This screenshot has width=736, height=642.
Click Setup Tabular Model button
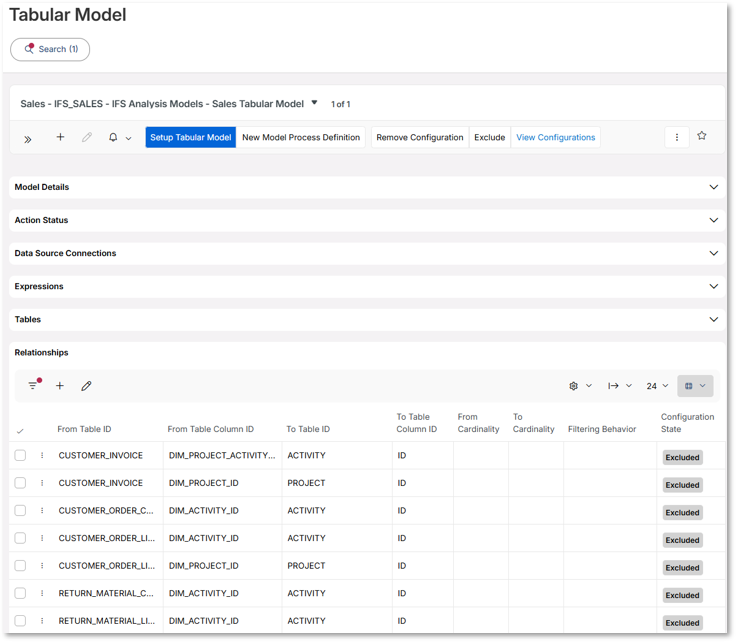point(191,138)
